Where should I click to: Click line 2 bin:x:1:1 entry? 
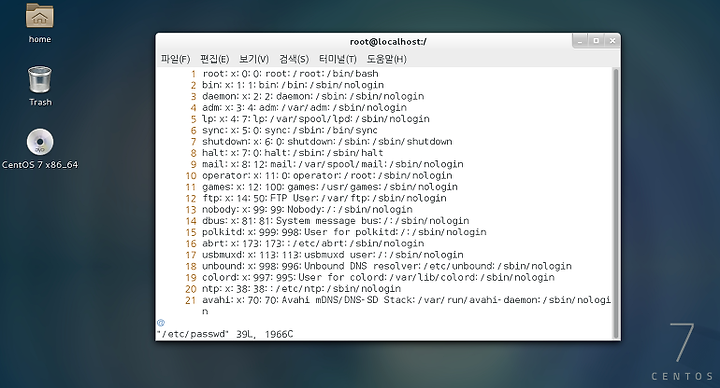pyautogui.click(x=293, y=85)
